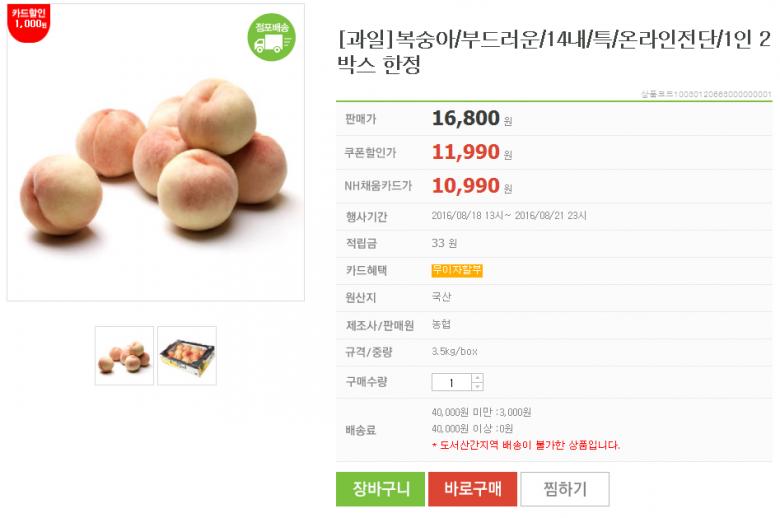Decrease purchase quantity with the down arrow

pos(477,386)
